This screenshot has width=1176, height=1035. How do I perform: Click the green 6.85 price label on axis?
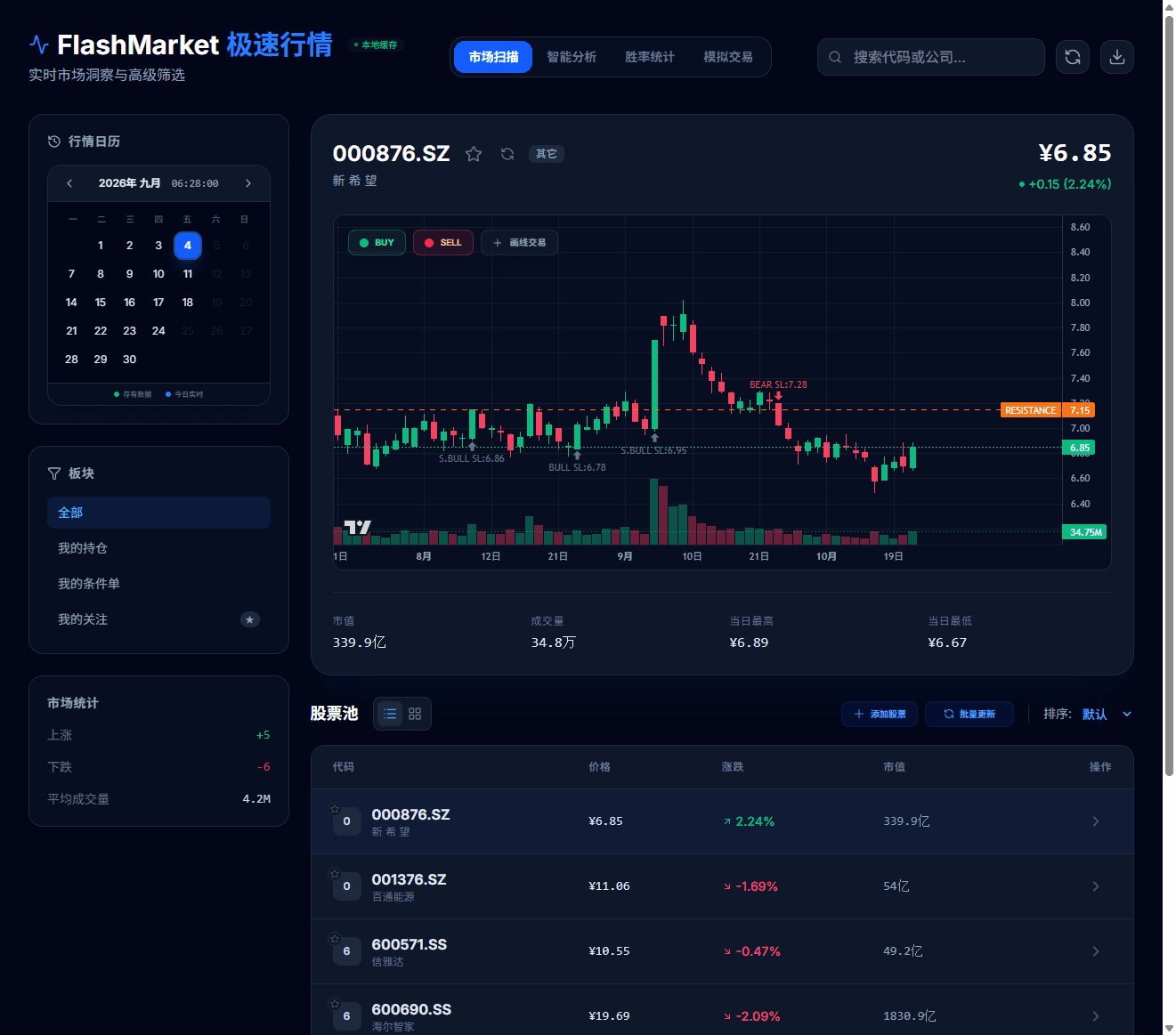[1079, 448]
